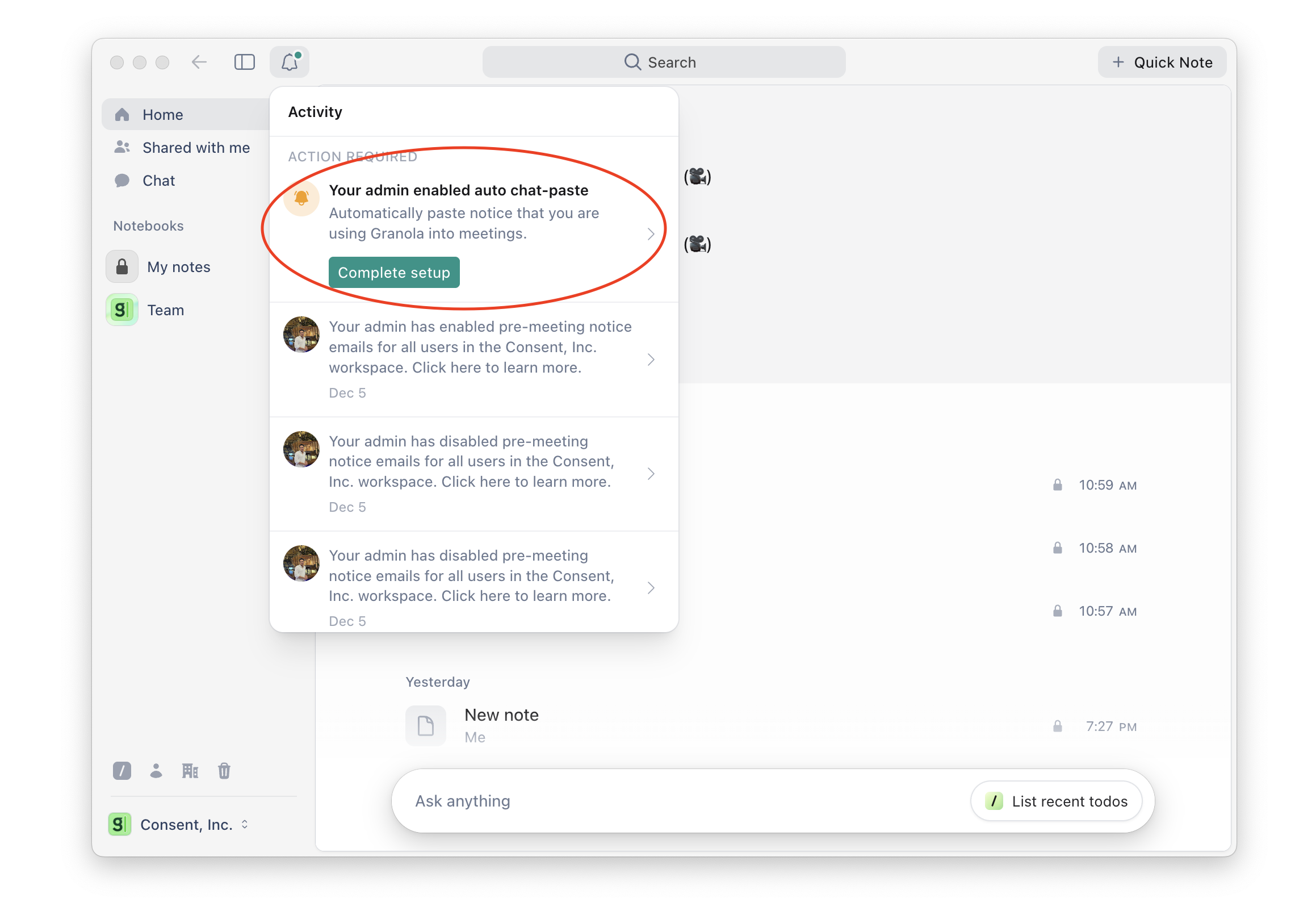Screen dimensions: 1316x919
Task: Select Shared with me in sidebar
Action: coord(195,148)
